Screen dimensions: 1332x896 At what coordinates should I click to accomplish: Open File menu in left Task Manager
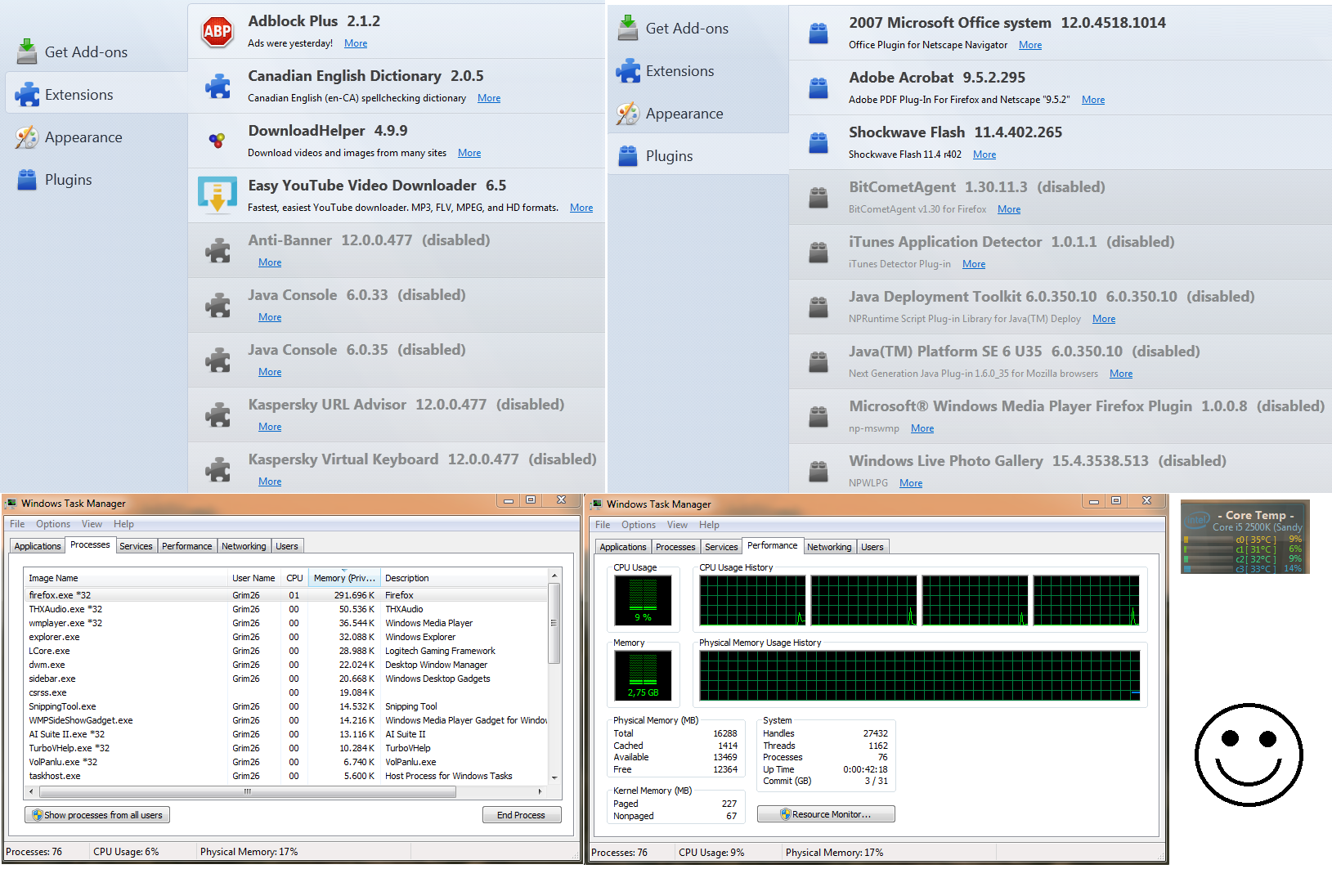(17, 524)
